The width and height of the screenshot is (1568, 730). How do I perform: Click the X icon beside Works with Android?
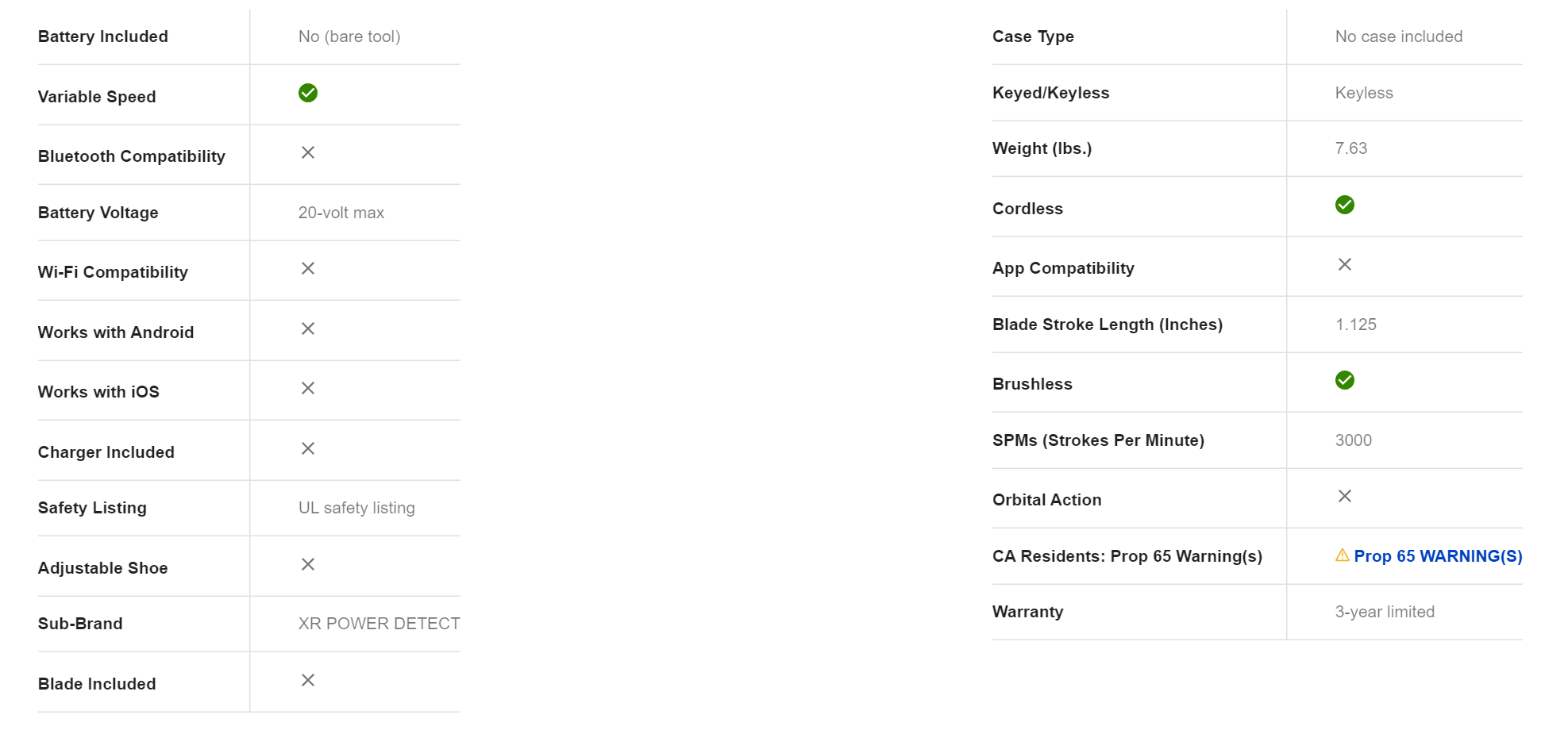(x=308, y=328)
